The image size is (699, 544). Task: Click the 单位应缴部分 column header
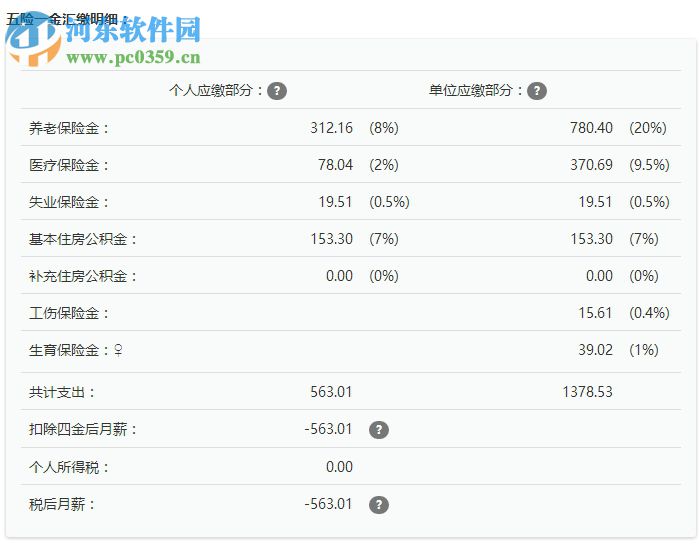(476, 91)
